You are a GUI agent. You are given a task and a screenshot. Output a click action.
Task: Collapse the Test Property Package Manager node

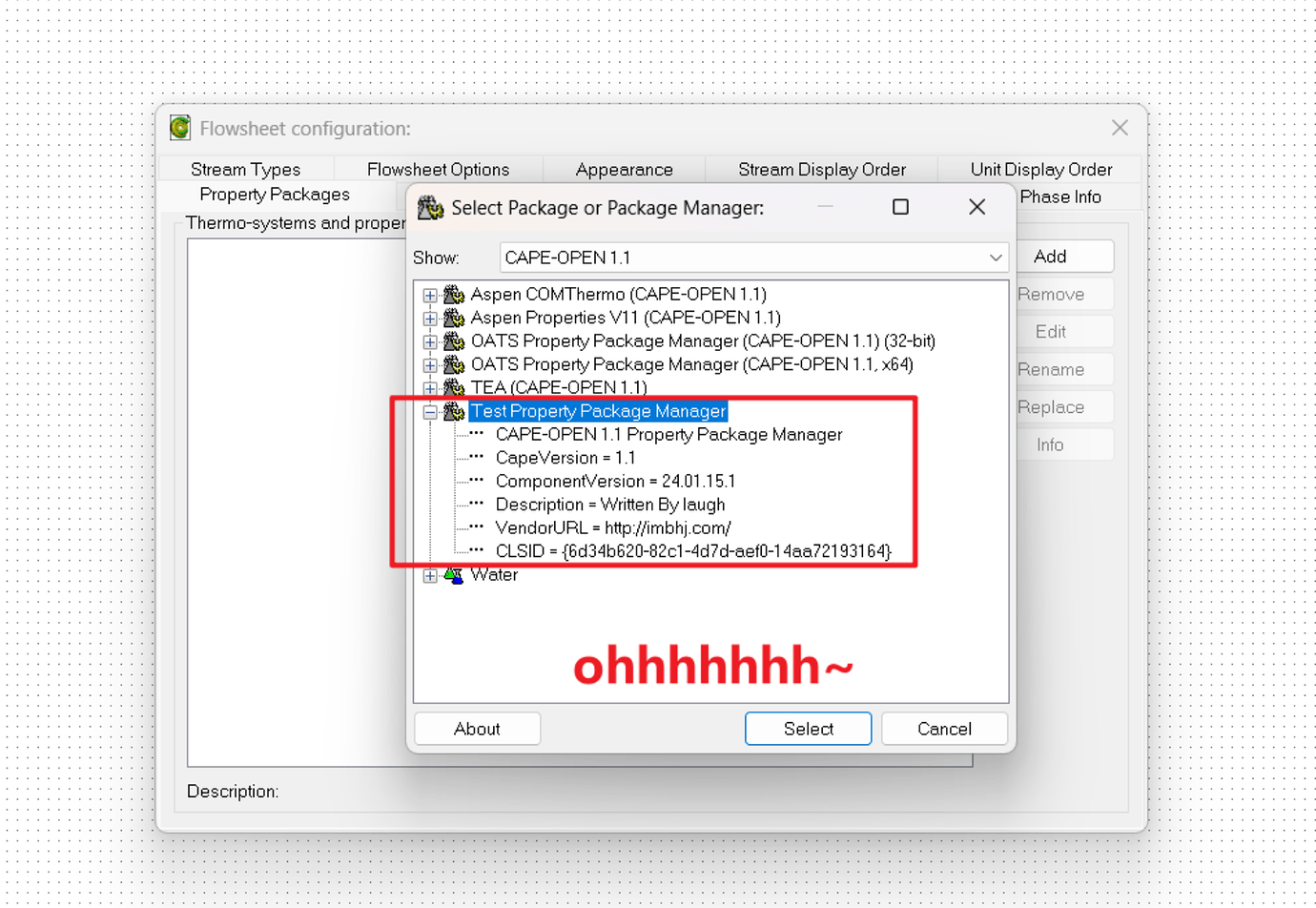(430, 412)
